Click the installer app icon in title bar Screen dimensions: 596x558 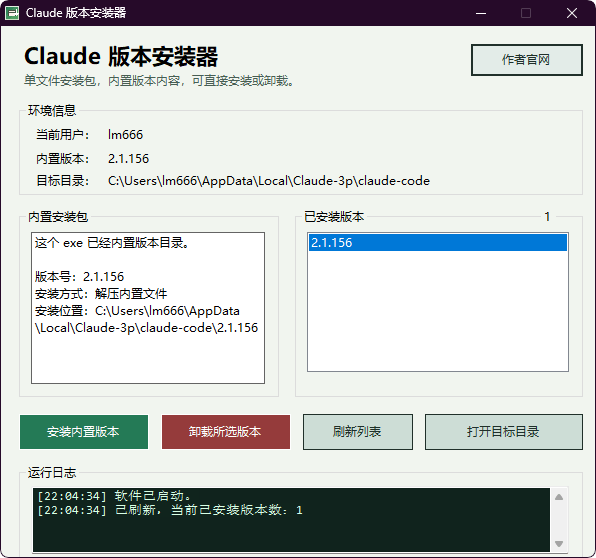[12, 13]
